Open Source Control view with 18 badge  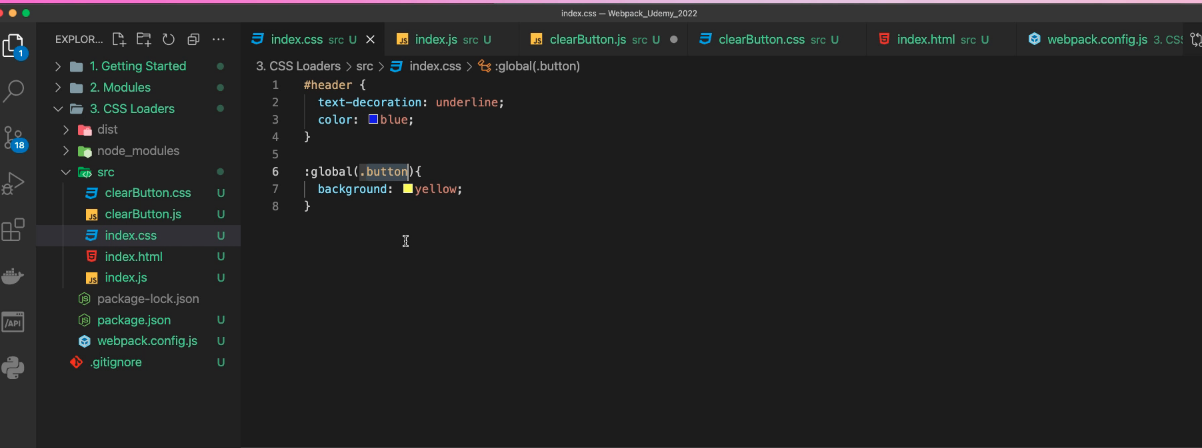[x=14, y=138]
